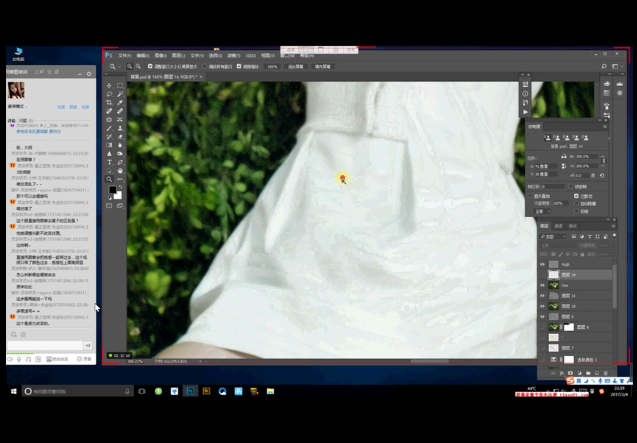Select the Path Selection tool
This screenshot has width=637, height=443.
[x=109, y=171]
